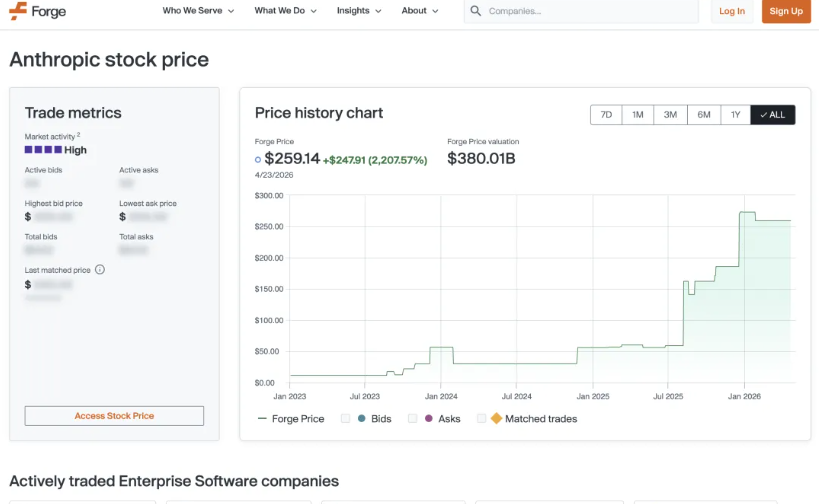Click the $259.14 Forge Price value
This screenshot has height=504, width=819.
[292, 158]
